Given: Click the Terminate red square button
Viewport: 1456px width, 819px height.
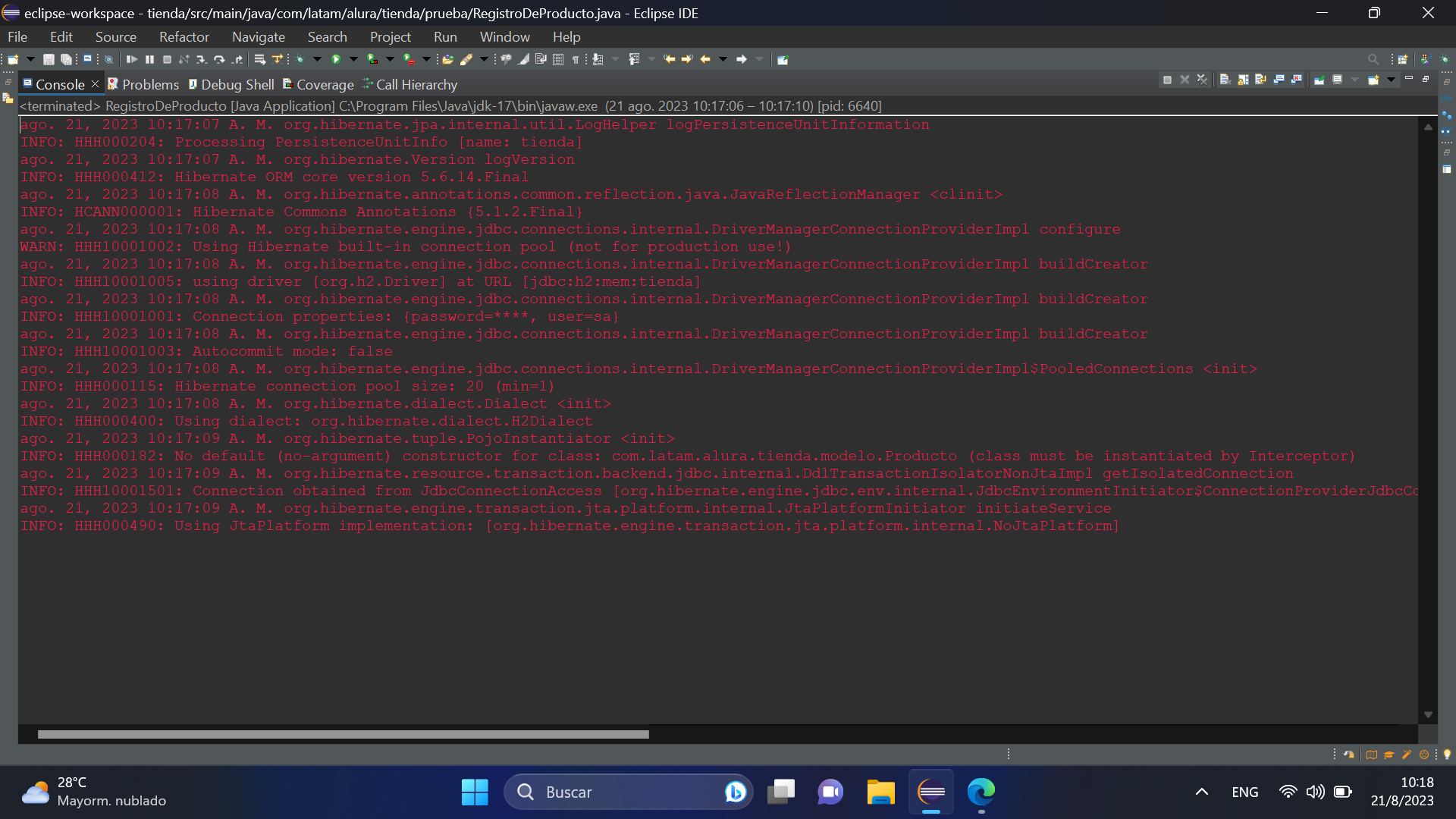Looking at the screenshot, I should click(1167, 83).
